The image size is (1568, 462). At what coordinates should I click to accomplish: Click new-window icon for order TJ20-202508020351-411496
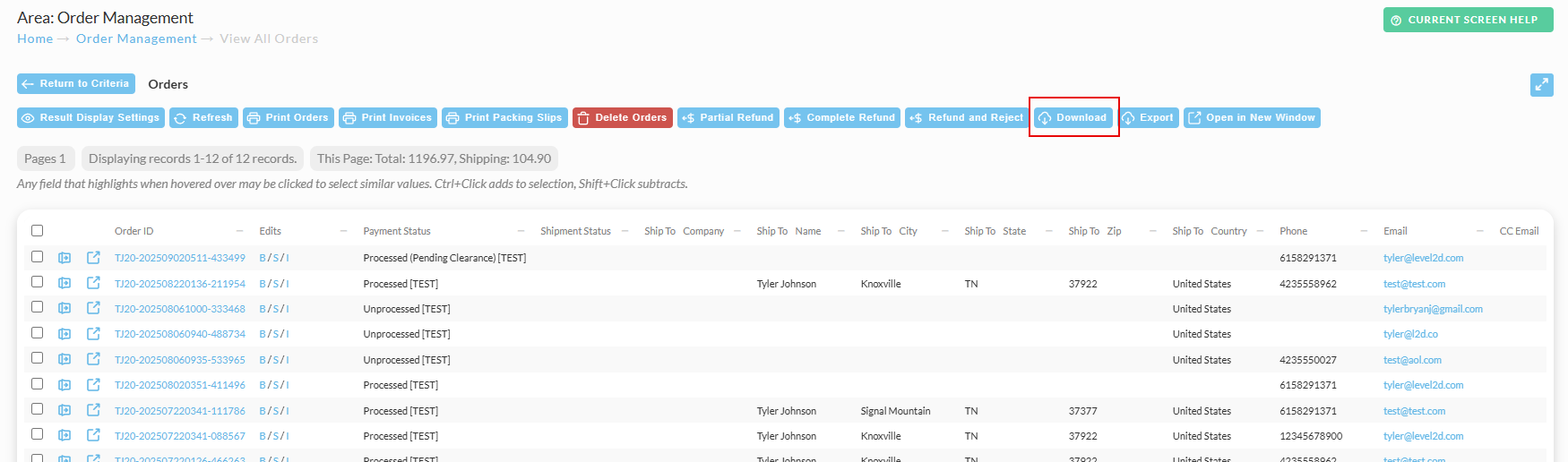pyautogui.click(x=93, y=385)
